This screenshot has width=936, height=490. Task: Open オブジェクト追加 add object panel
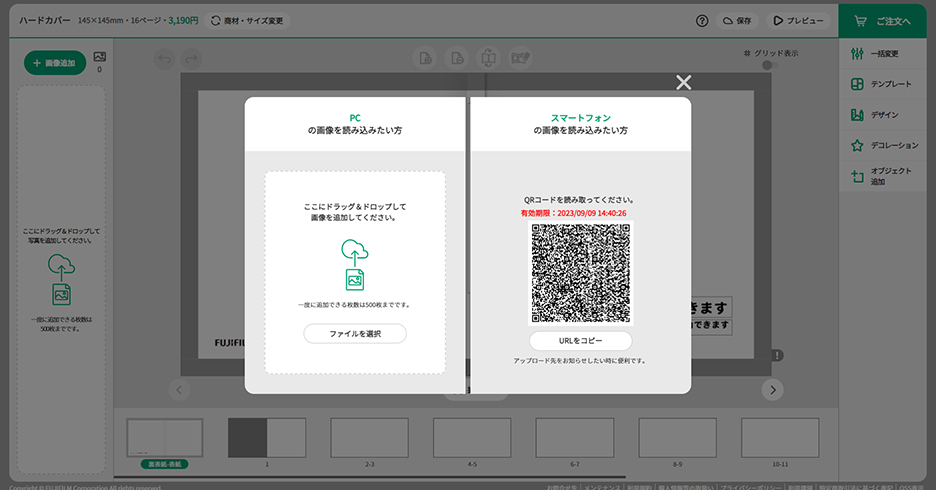tap(882, 176)
